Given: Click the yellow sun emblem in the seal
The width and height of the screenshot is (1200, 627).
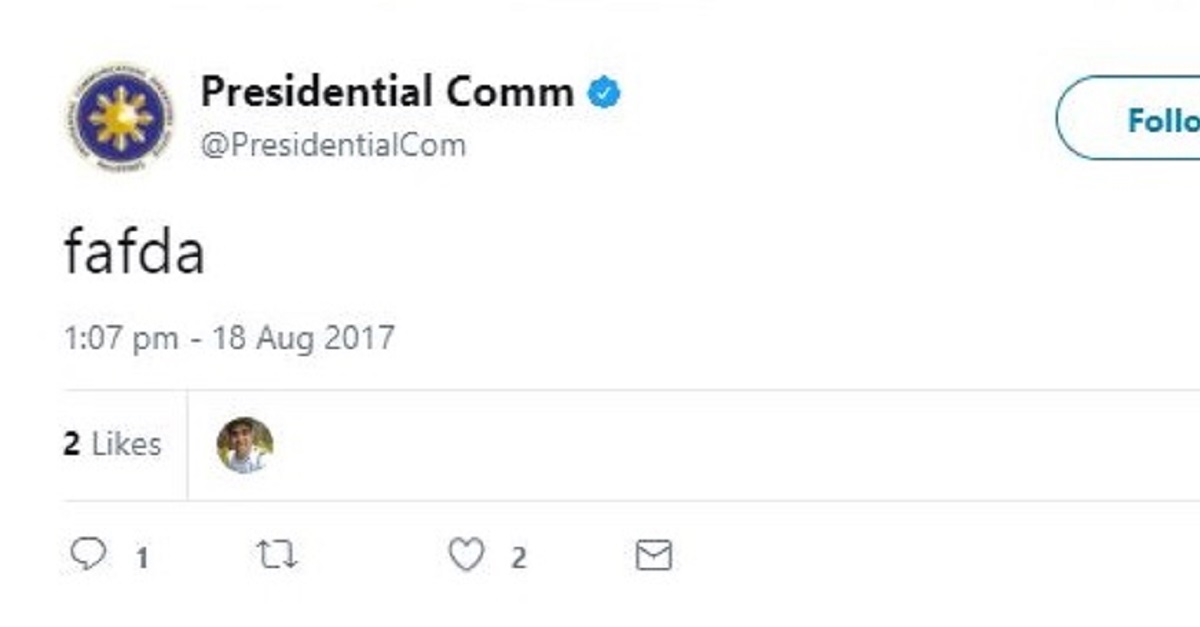Looking at the screenshot, I should pos(120,117).
